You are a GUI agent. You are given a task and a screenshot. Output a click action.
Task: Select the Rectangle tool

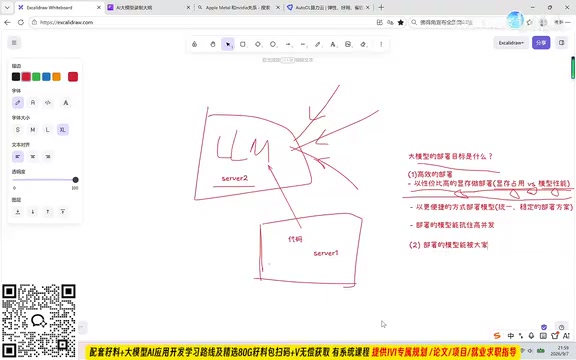coord(243,44)
